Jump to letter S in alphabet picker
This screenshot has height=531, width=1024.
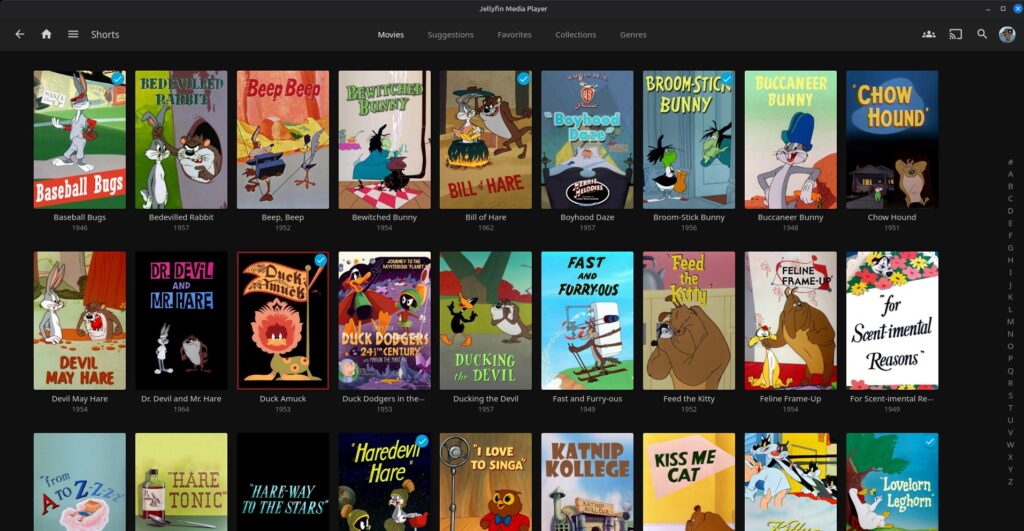(1010, 395)
